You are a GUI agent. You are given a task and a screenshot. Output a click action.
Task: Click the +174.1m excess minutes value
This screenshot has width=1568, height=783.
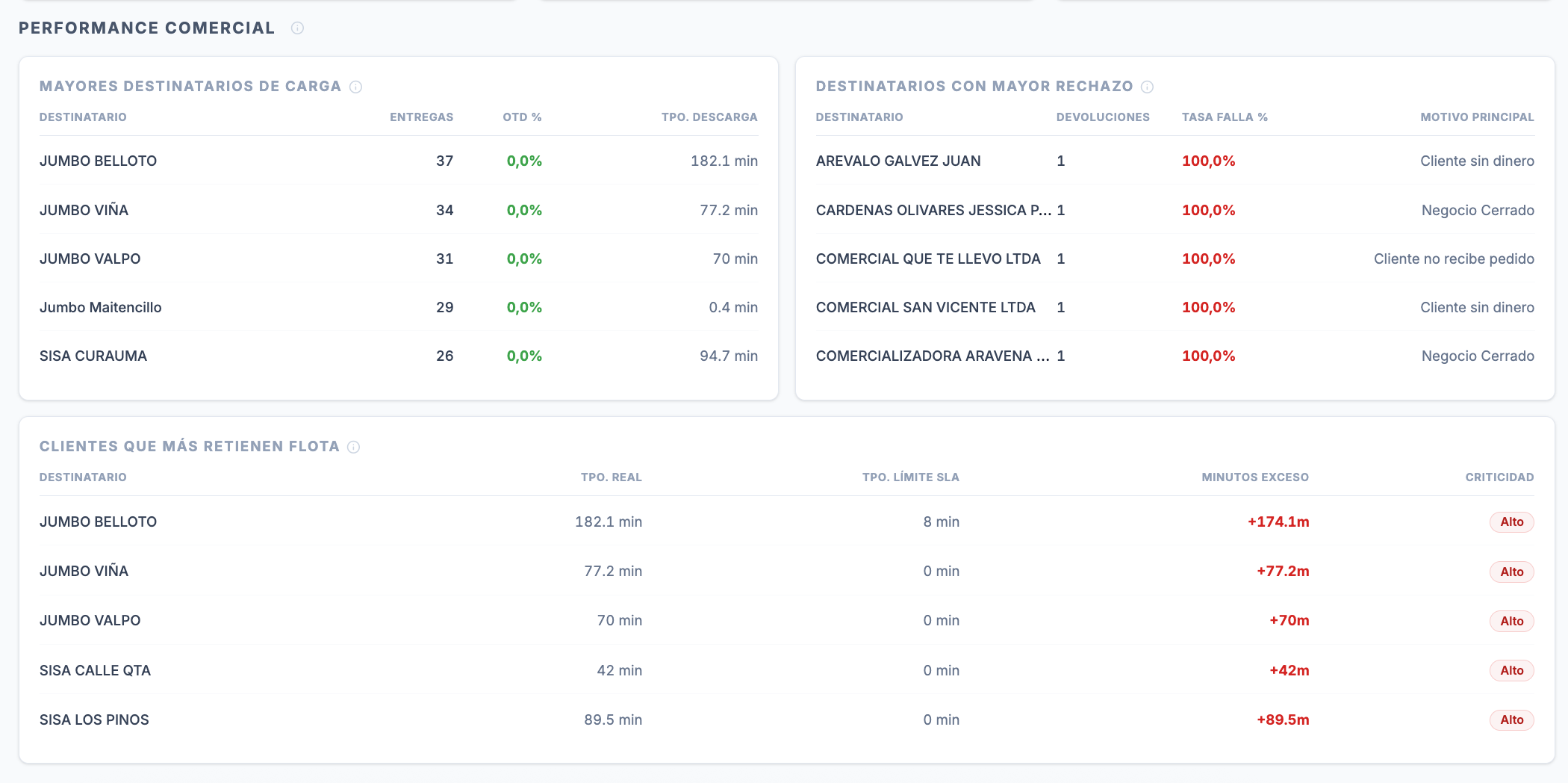pos(1278,522)
